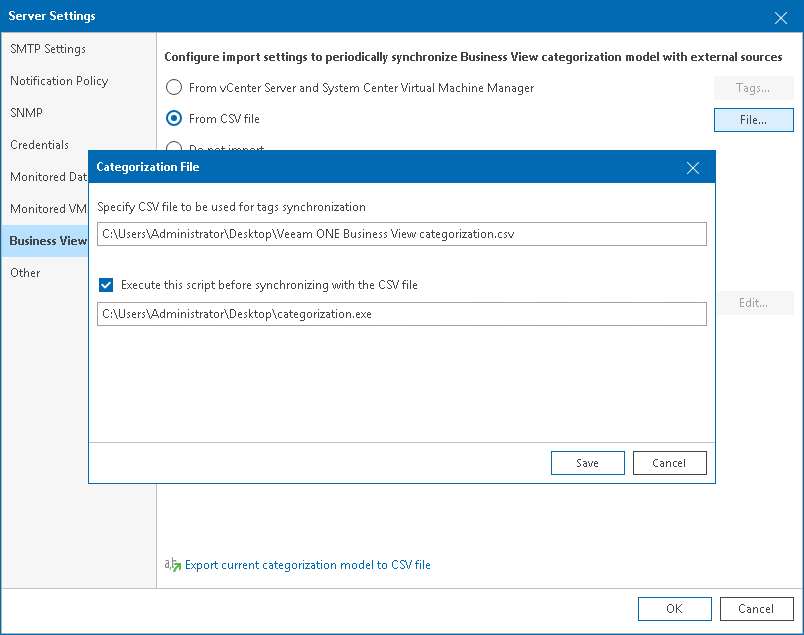Screen dimensions: 804x635
Task: Click the File... button
Action: 753,120
